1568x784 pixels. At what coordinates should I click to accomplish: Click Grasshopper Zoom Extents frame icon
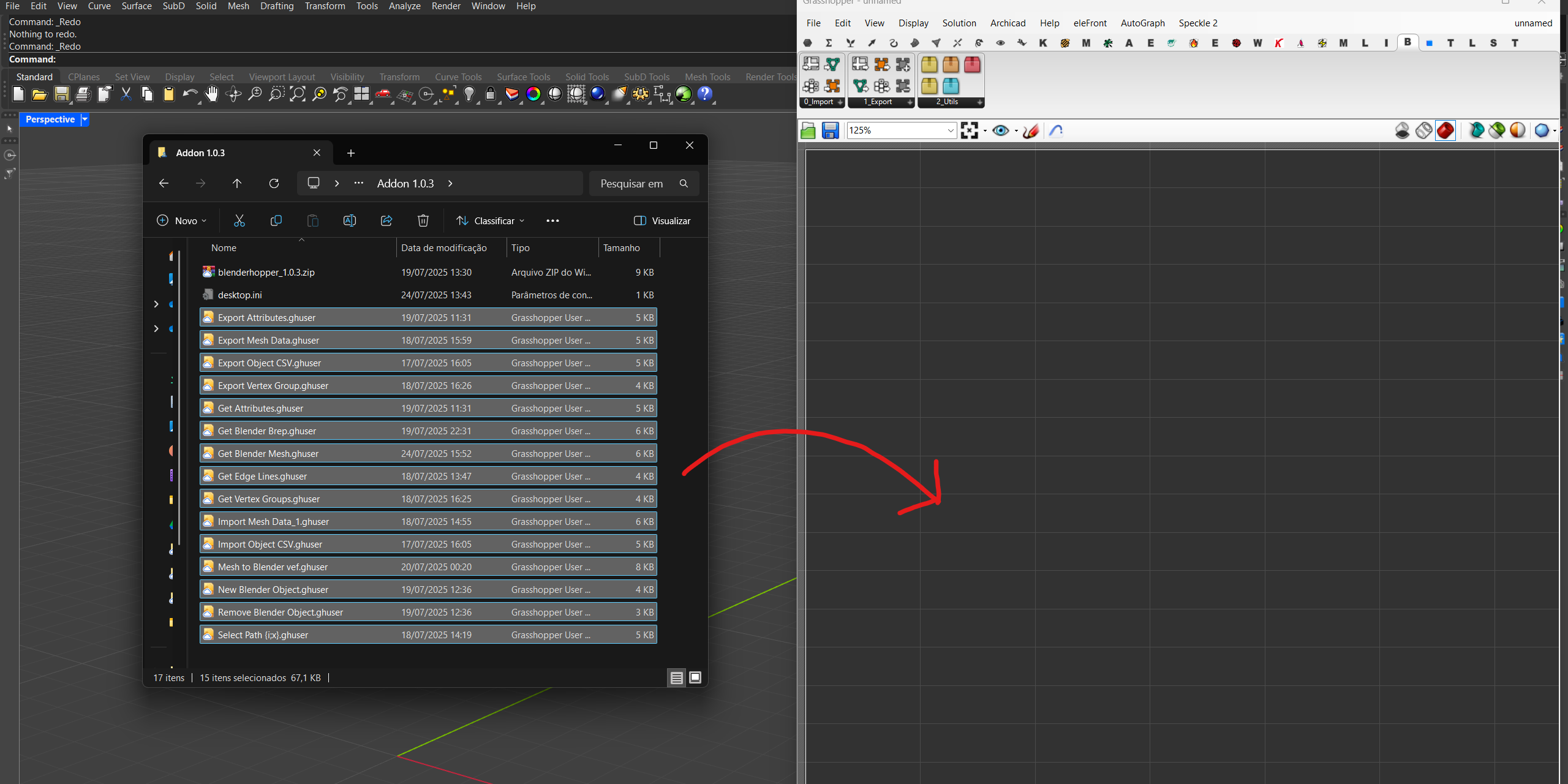(x=970, y=130)
